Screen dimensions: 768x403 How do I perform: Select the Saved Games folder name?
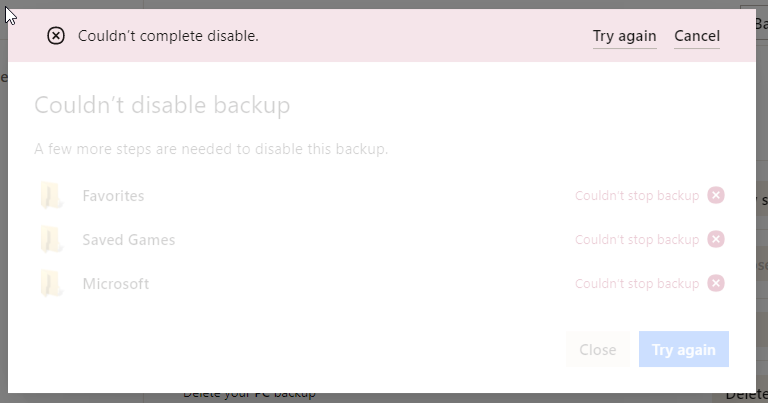pyautogui.click(x=128, y=240)
